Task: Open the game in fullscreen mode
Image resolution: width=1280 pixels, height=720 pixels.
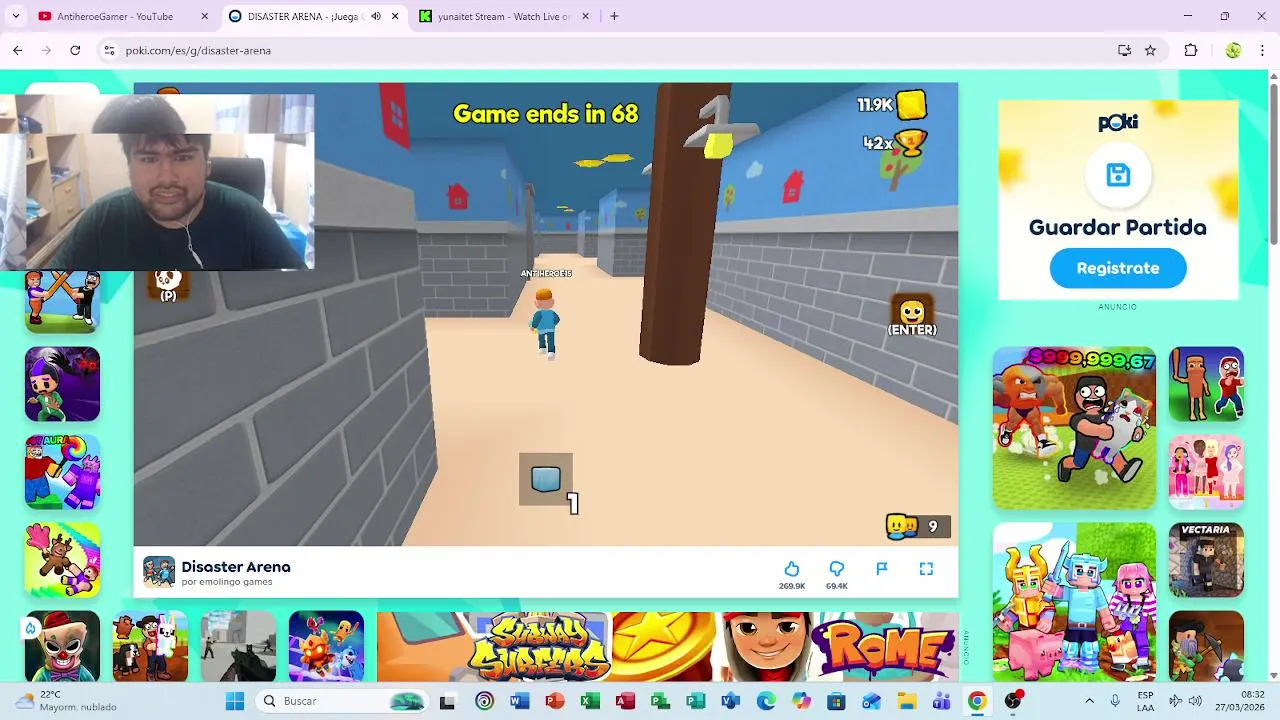Action: [x=926, y=568]
